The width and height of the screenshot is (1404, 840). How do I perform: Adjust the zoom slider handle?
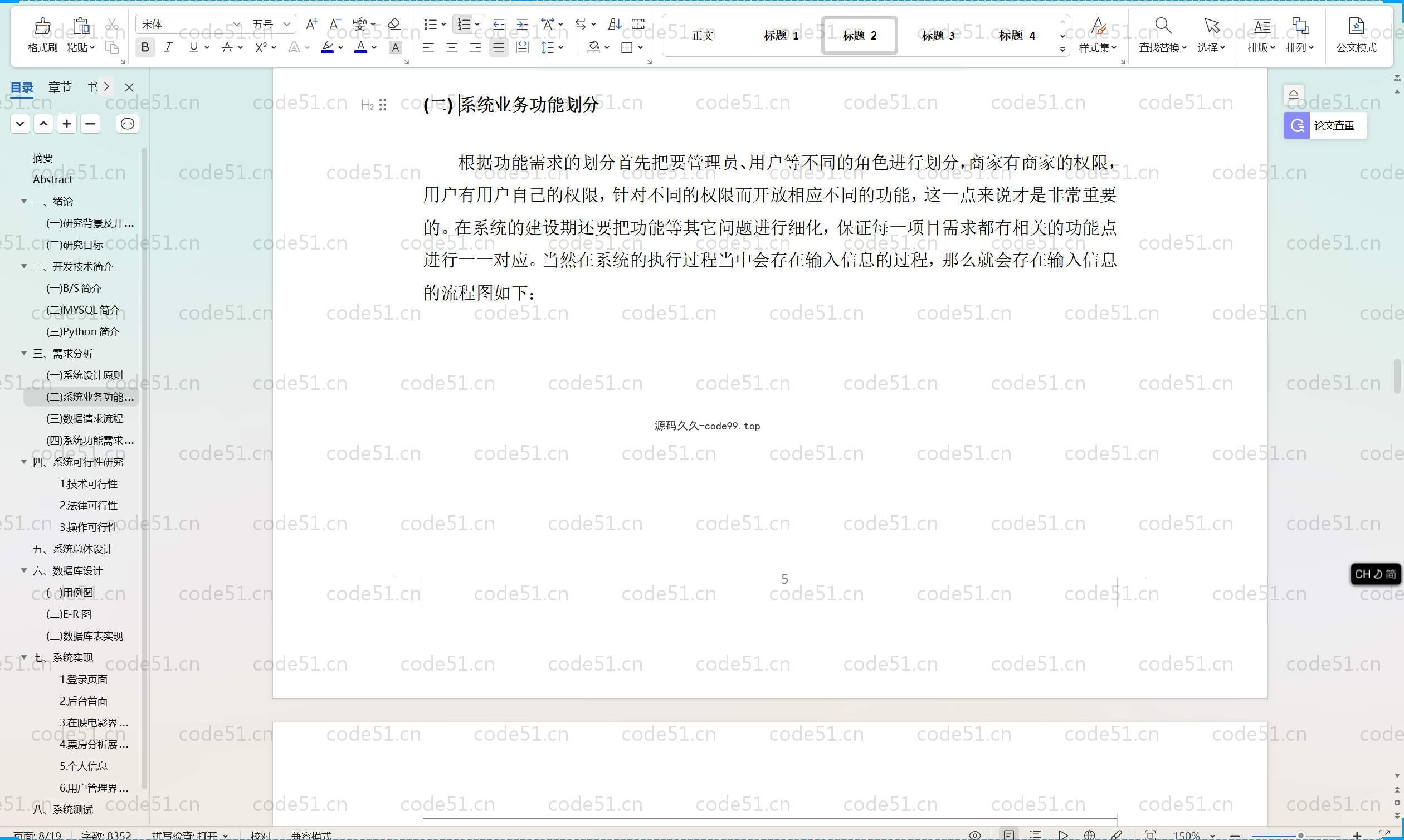tap(1300, 836)
